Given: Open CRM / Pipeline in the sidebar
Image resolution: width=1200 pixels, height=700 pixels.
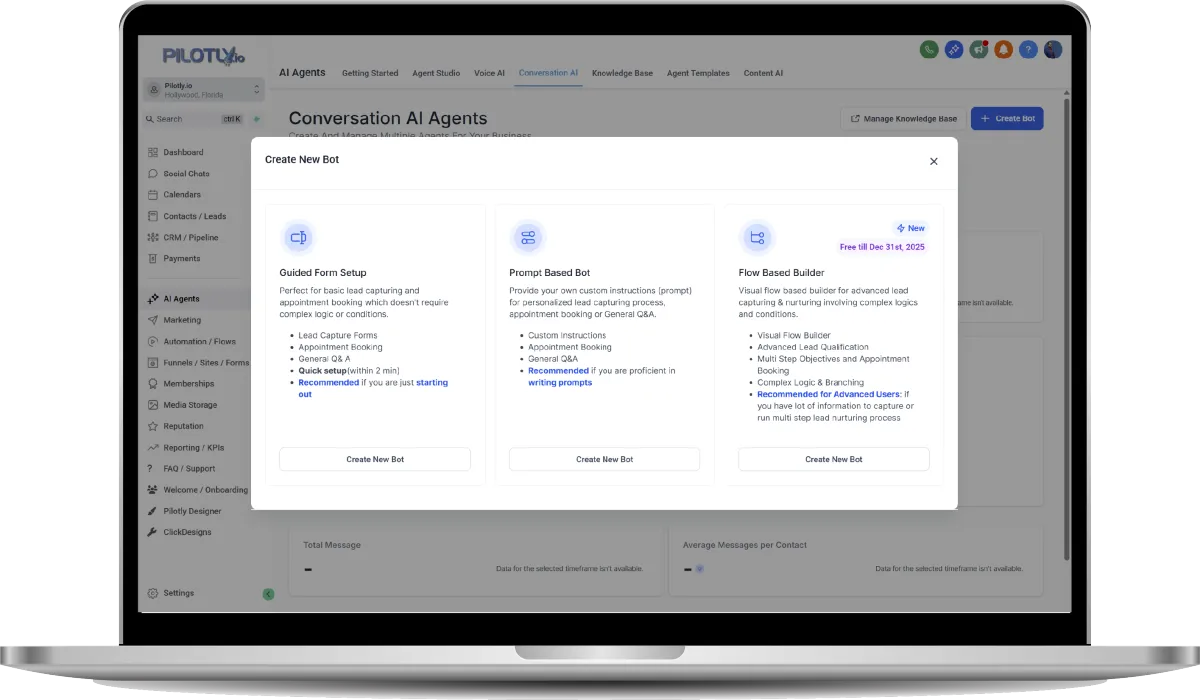Looking at the screenshot, I should [x=190, y=237].
